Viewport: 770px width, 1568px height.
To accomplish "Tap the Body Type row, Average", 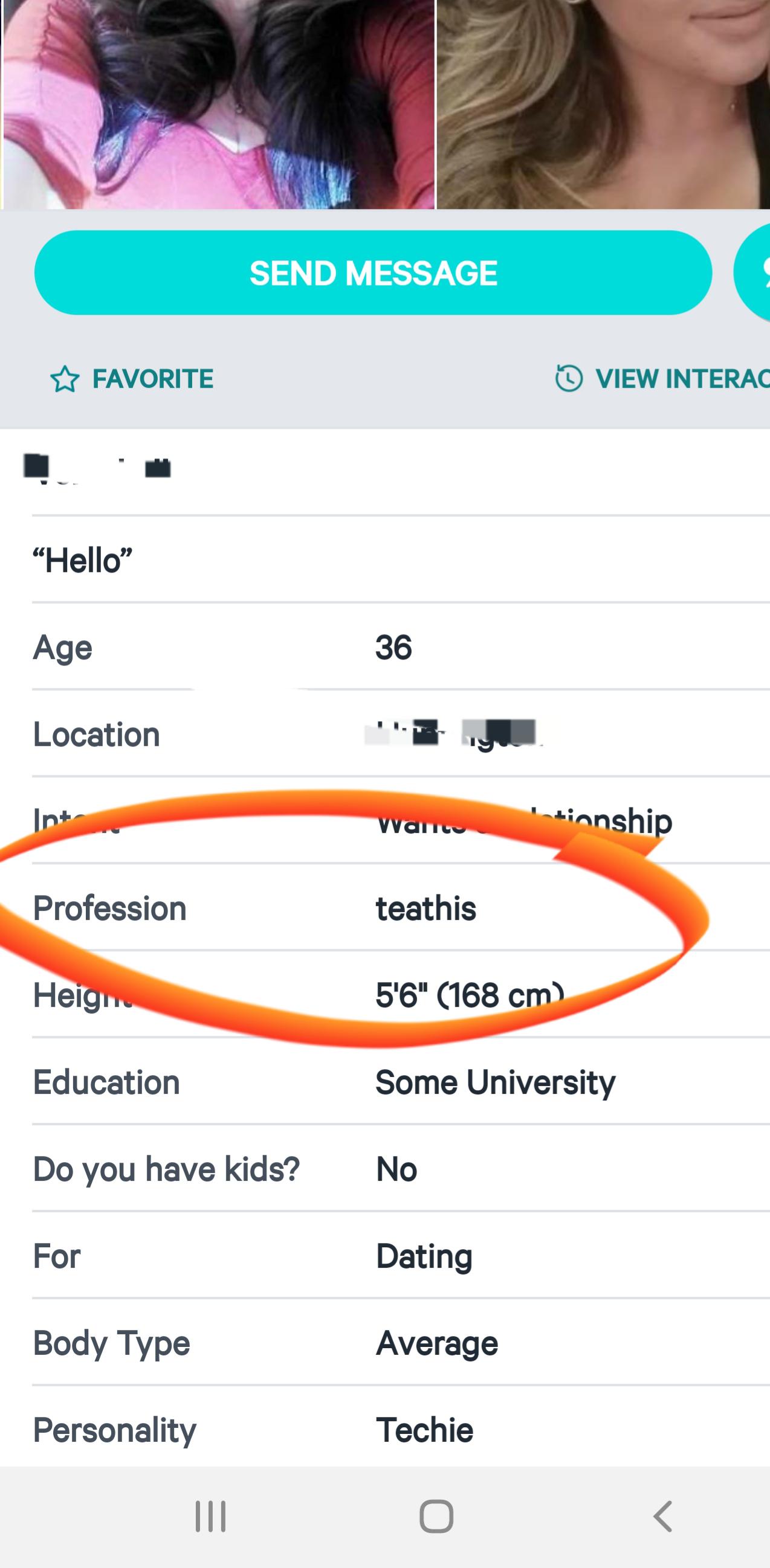I will [436, 1343].
